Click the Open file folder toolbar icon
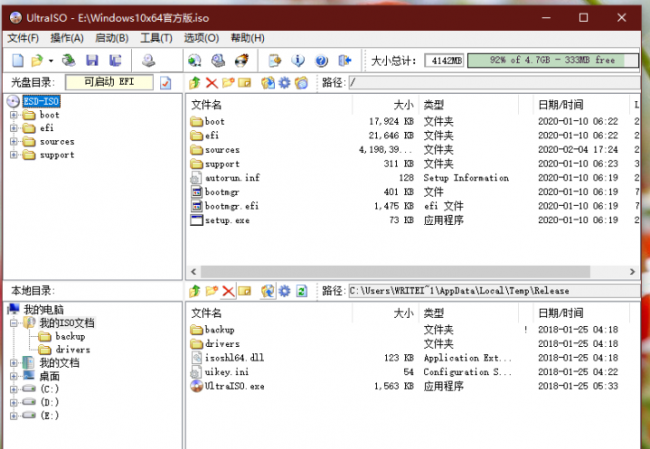This screenshot has width=650, height=449. (37, 61)
